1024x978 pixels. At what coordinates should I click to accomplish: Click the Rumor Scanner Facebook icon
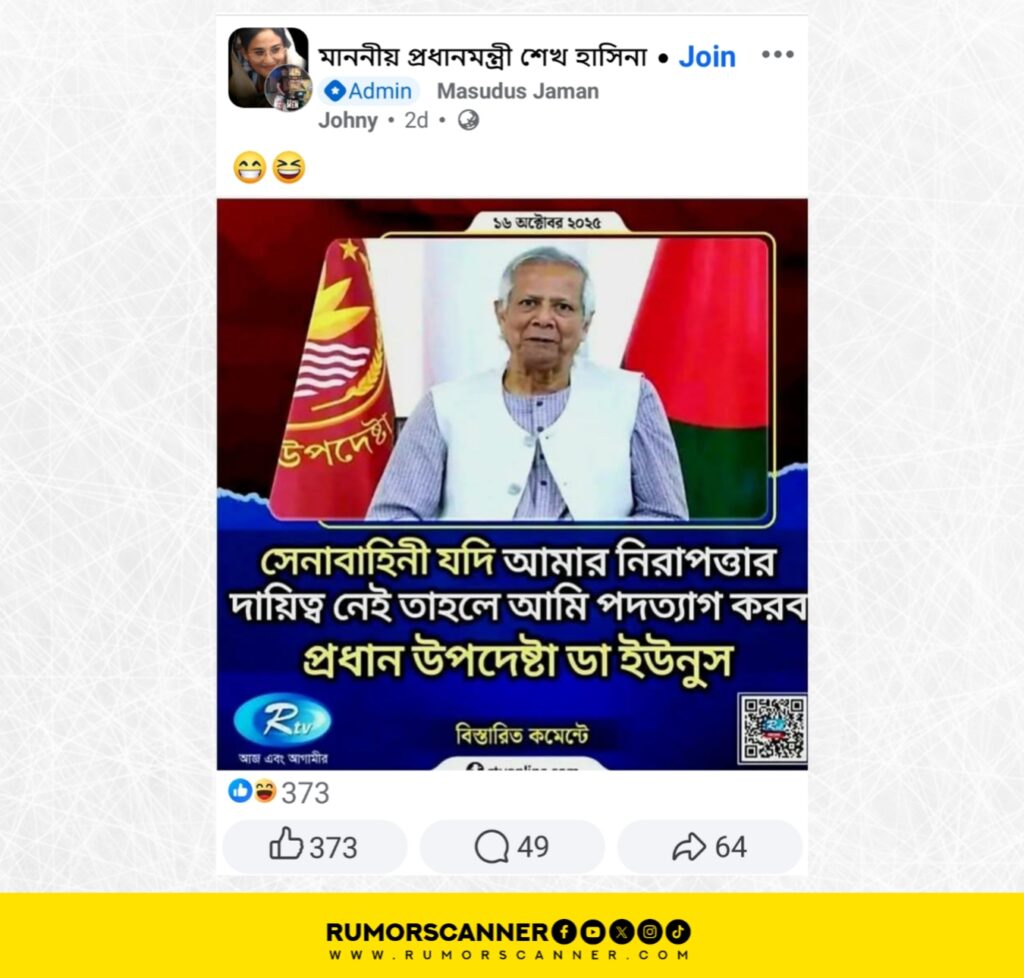(x=564, y=932)
